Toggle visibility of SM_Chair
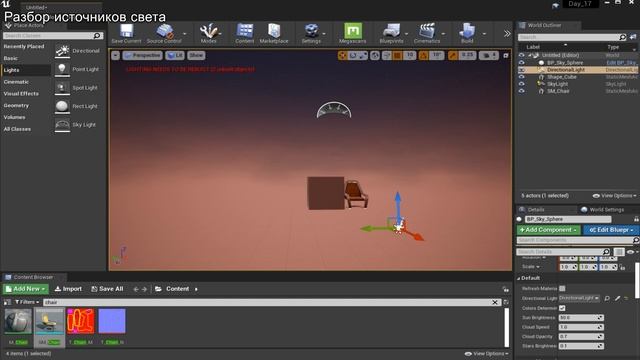Screen dimensions: 640x360 point(522,91)
